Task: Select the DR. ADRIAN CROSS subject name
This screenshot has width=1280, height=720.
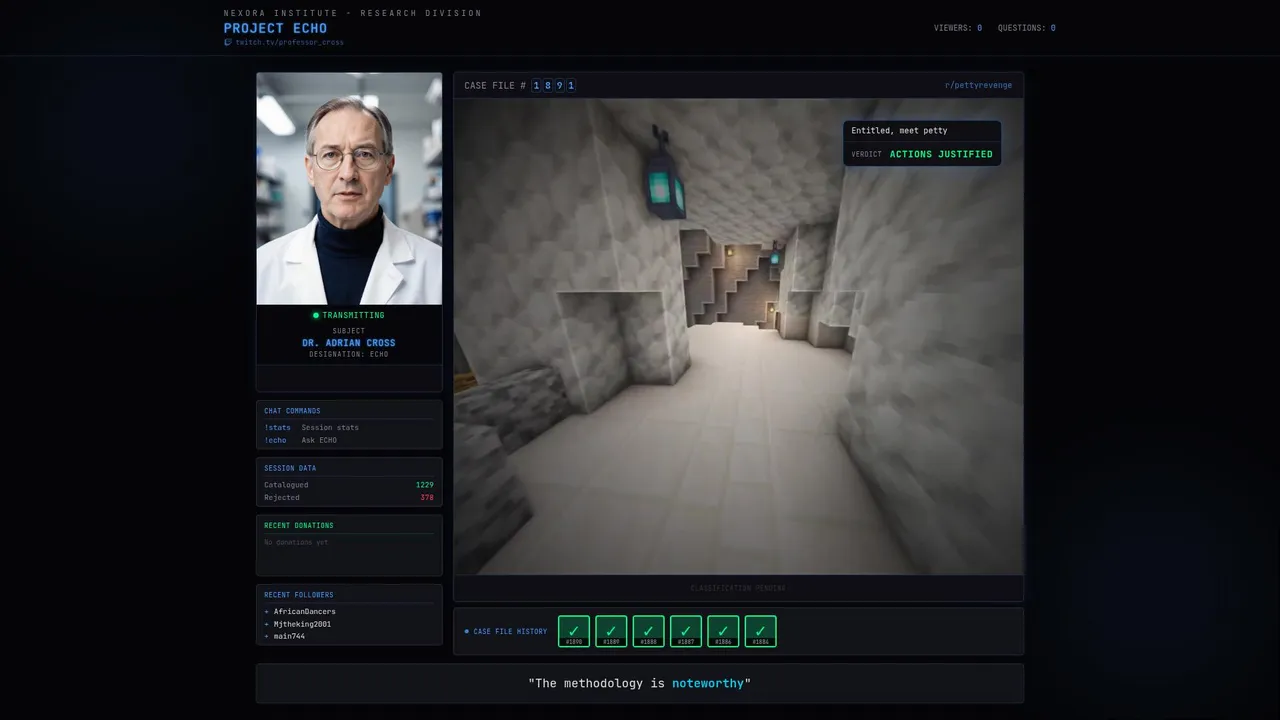Action: [349, 343]
